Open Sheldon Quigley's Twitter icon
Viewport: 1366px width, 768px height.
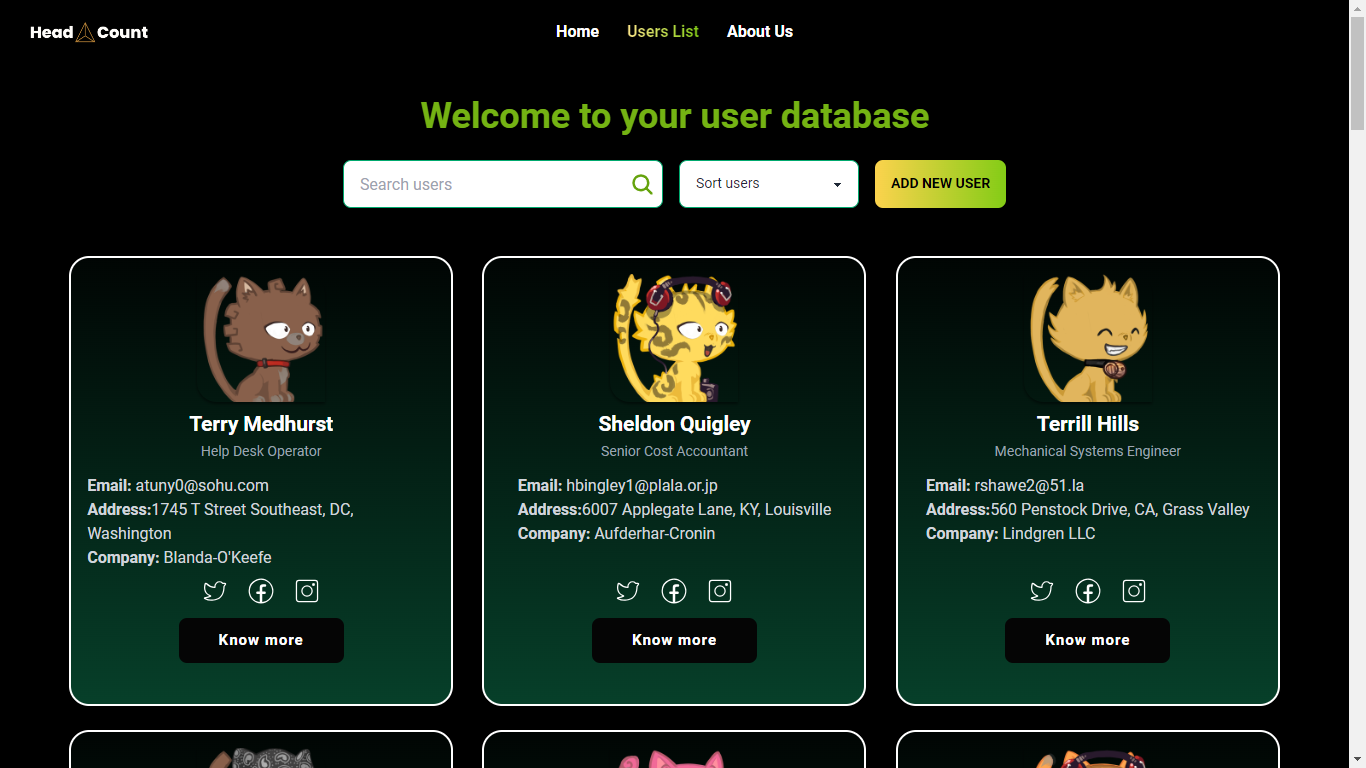[x=627, y=591]
